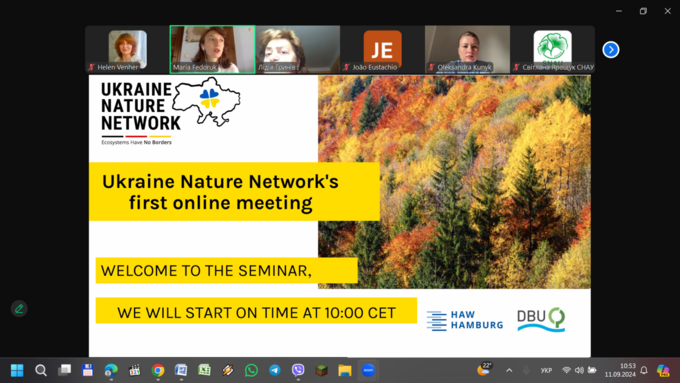Image resolution: width=680 pixels, height=383 pixels.
Task: Open Google Chrome from the taskbar
Action: pos(158,370)
